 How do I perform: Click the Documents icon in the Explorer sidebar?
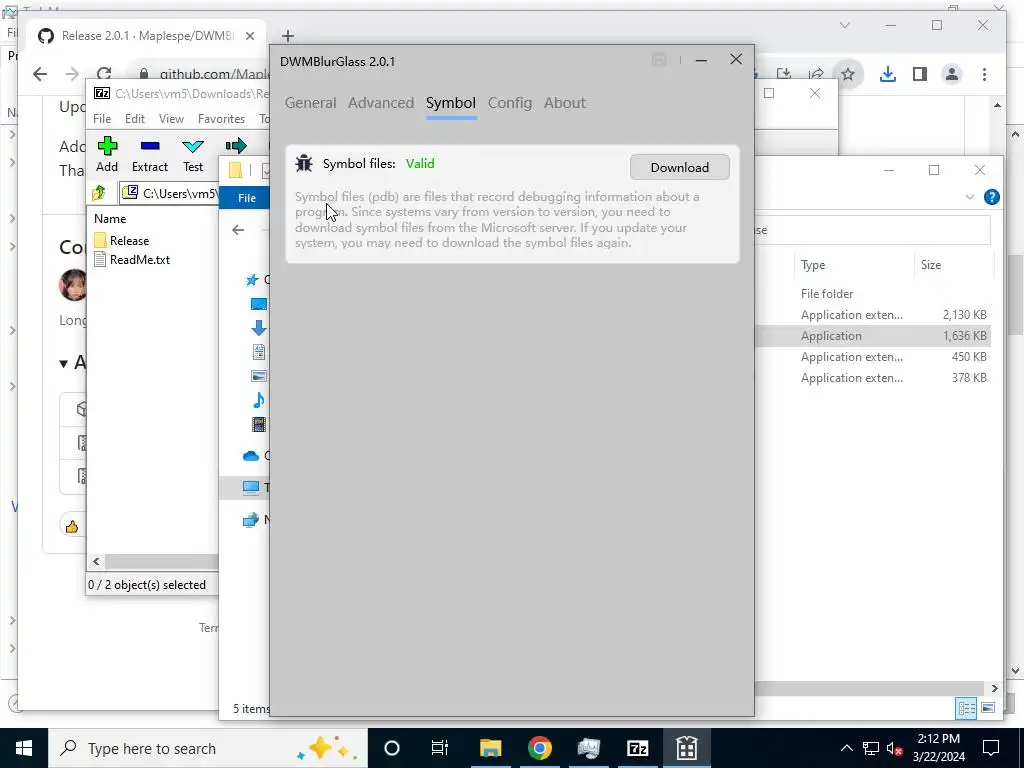pyautogui.click(x=259, y=352)
